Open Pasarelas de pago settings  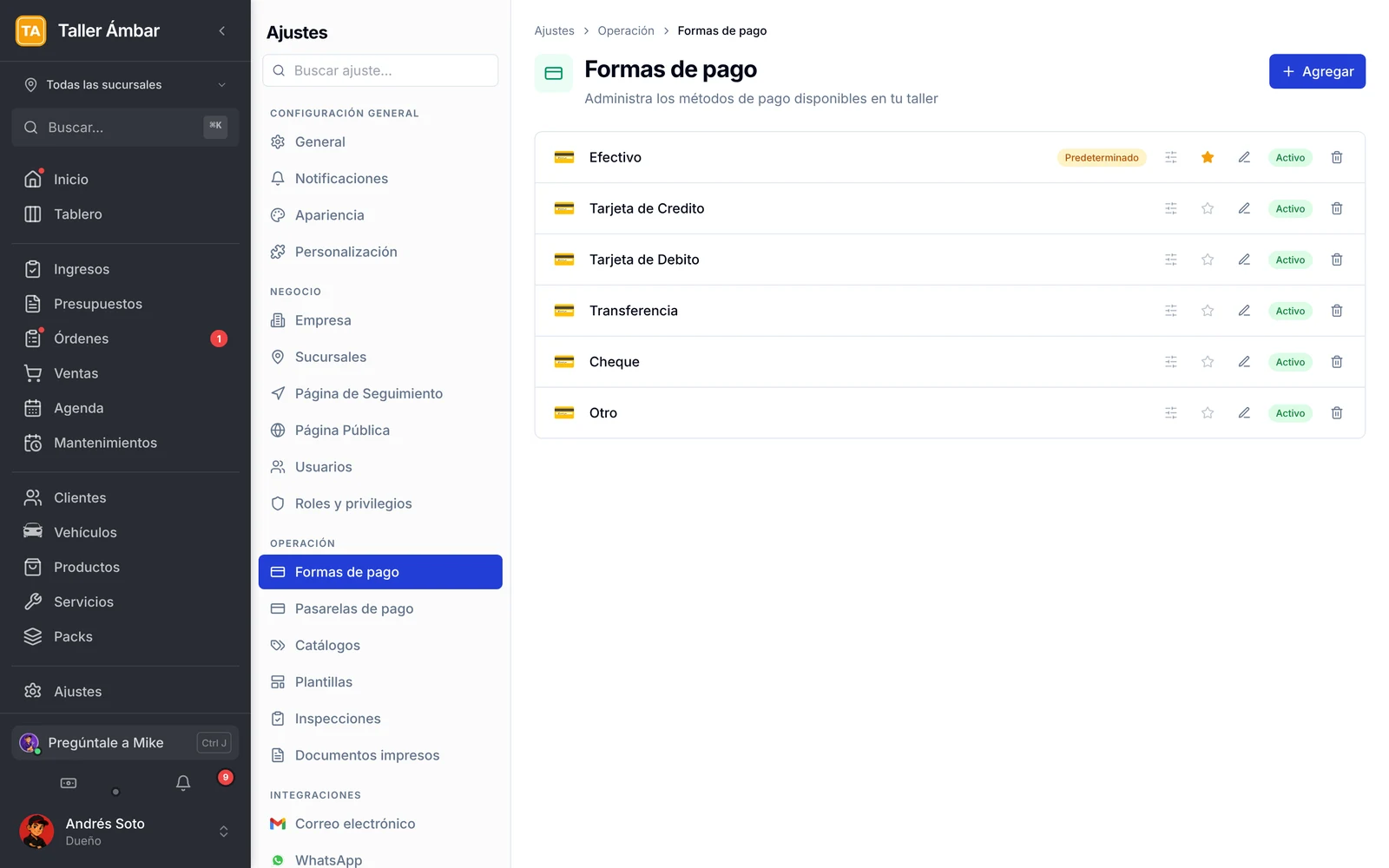pyautogui.click(x=380, y=608)
